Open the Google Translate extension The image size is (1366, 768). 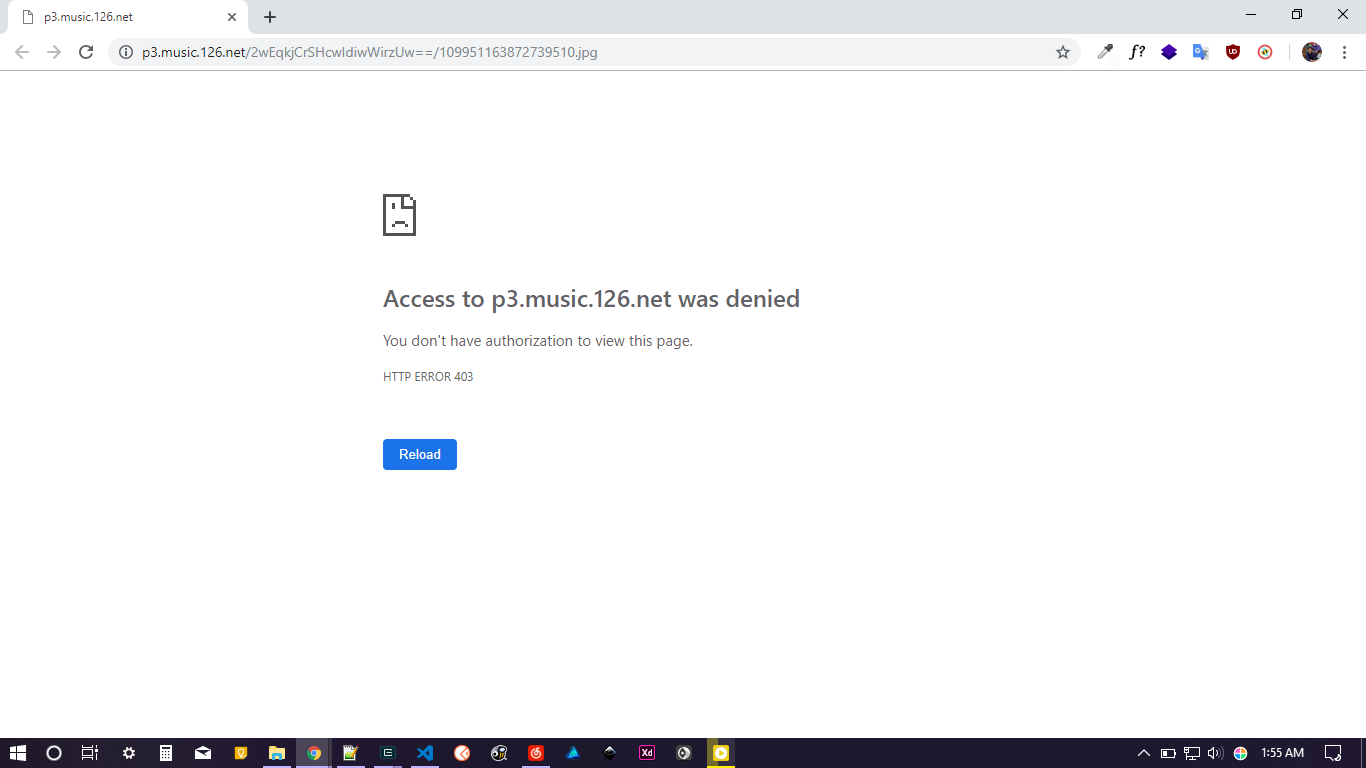coord(1201,52)
